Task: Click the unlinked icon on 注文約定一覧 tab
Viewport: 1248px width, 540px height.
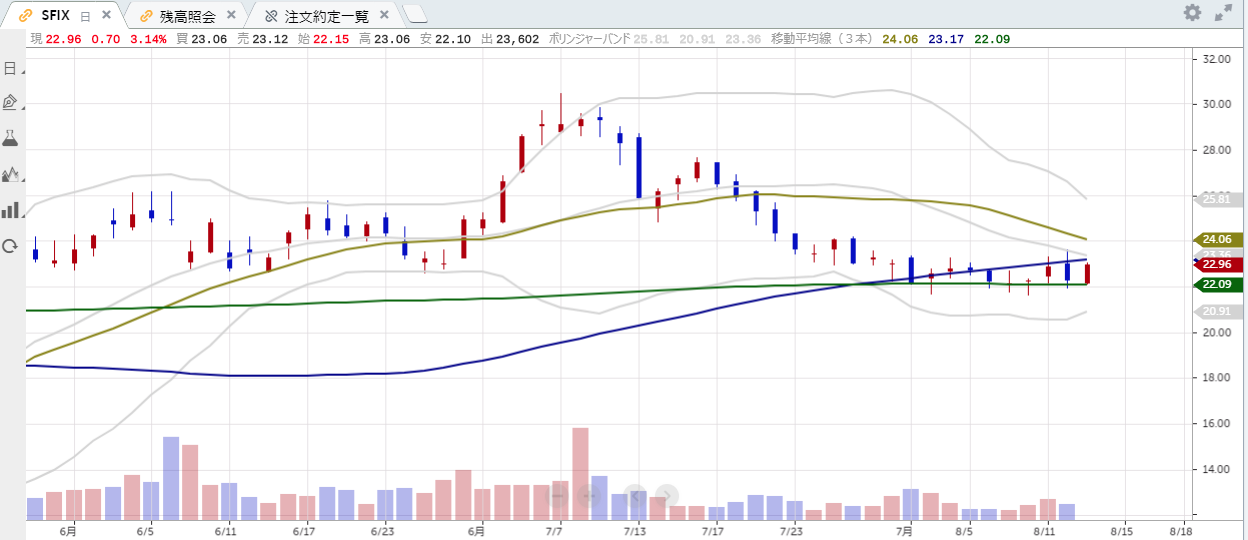Action: point(270,16)
